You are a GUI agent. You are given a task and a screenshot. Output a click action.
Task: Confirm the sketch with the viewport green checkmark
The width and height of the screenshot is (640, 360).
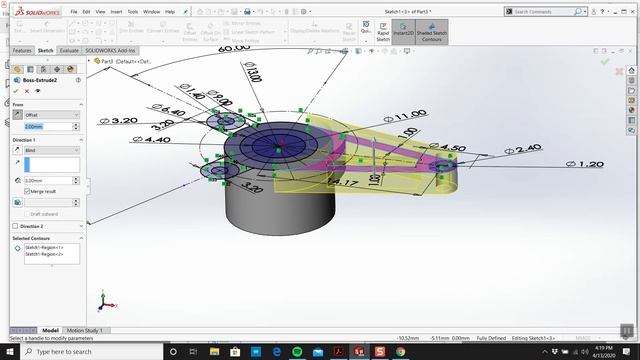605,62
